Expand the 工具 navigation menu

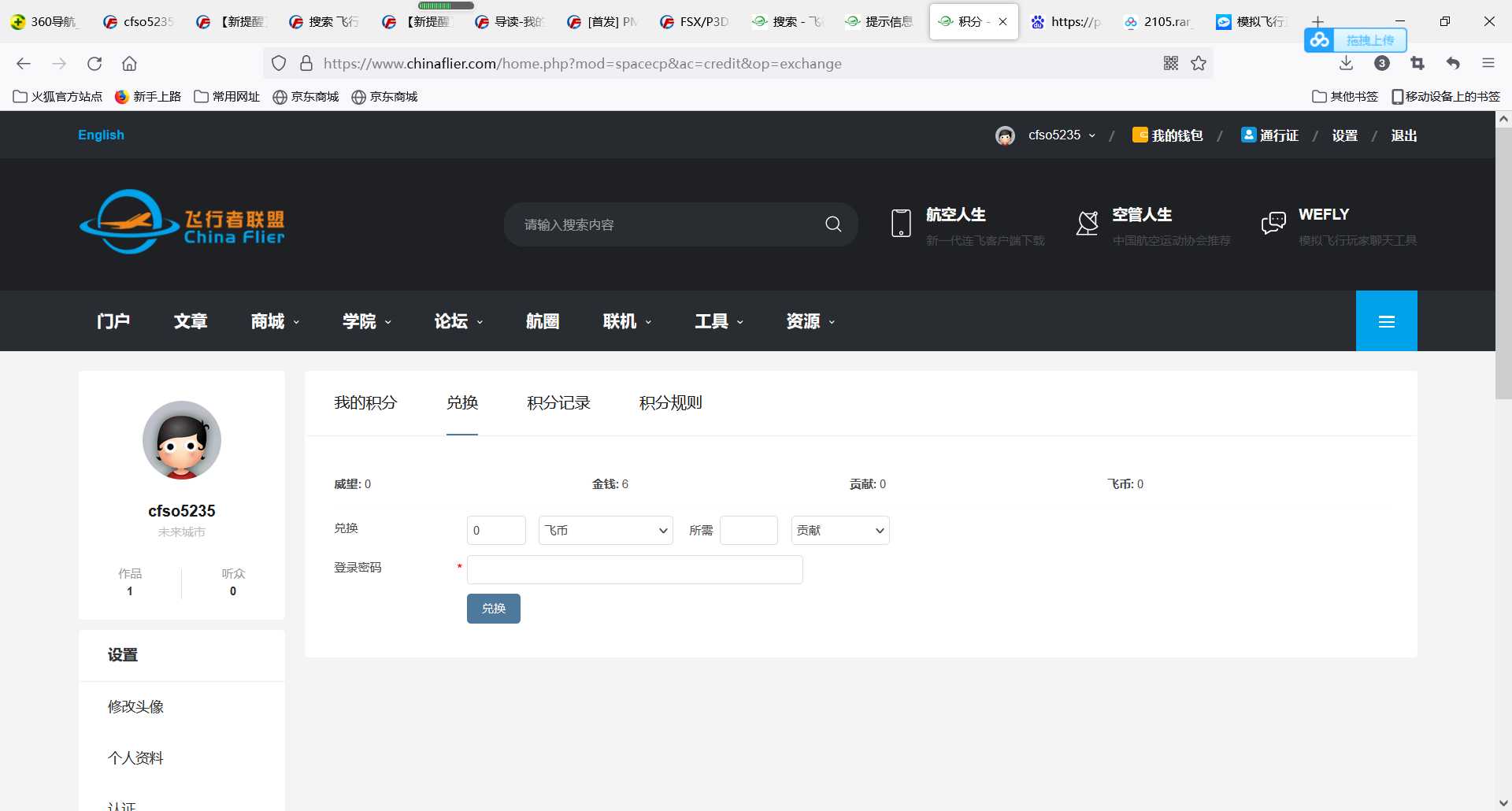click(x=717, y=320)
